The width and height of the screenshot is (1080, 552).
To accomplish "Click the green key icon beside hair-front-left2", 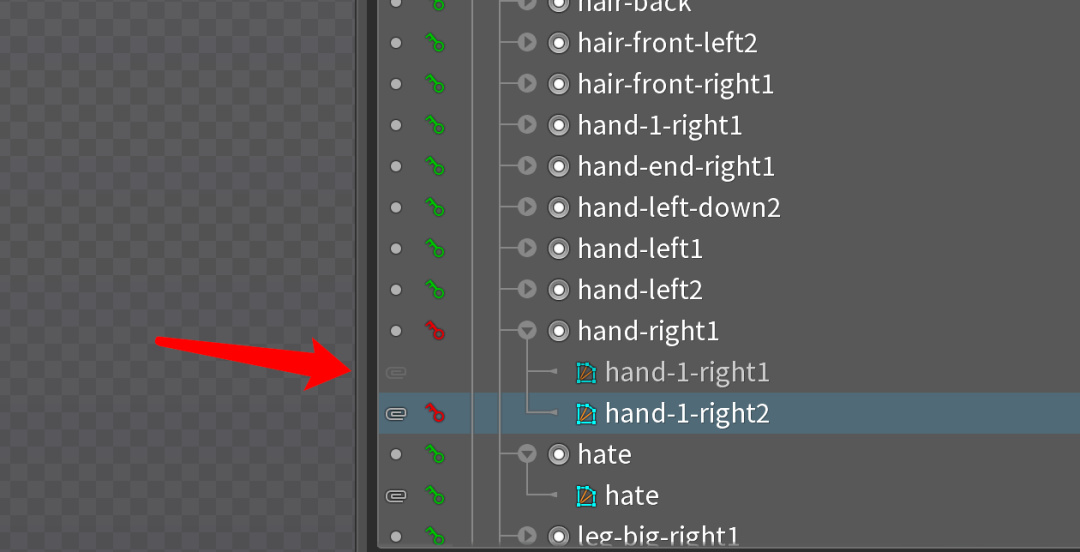I will pos(434,43).
